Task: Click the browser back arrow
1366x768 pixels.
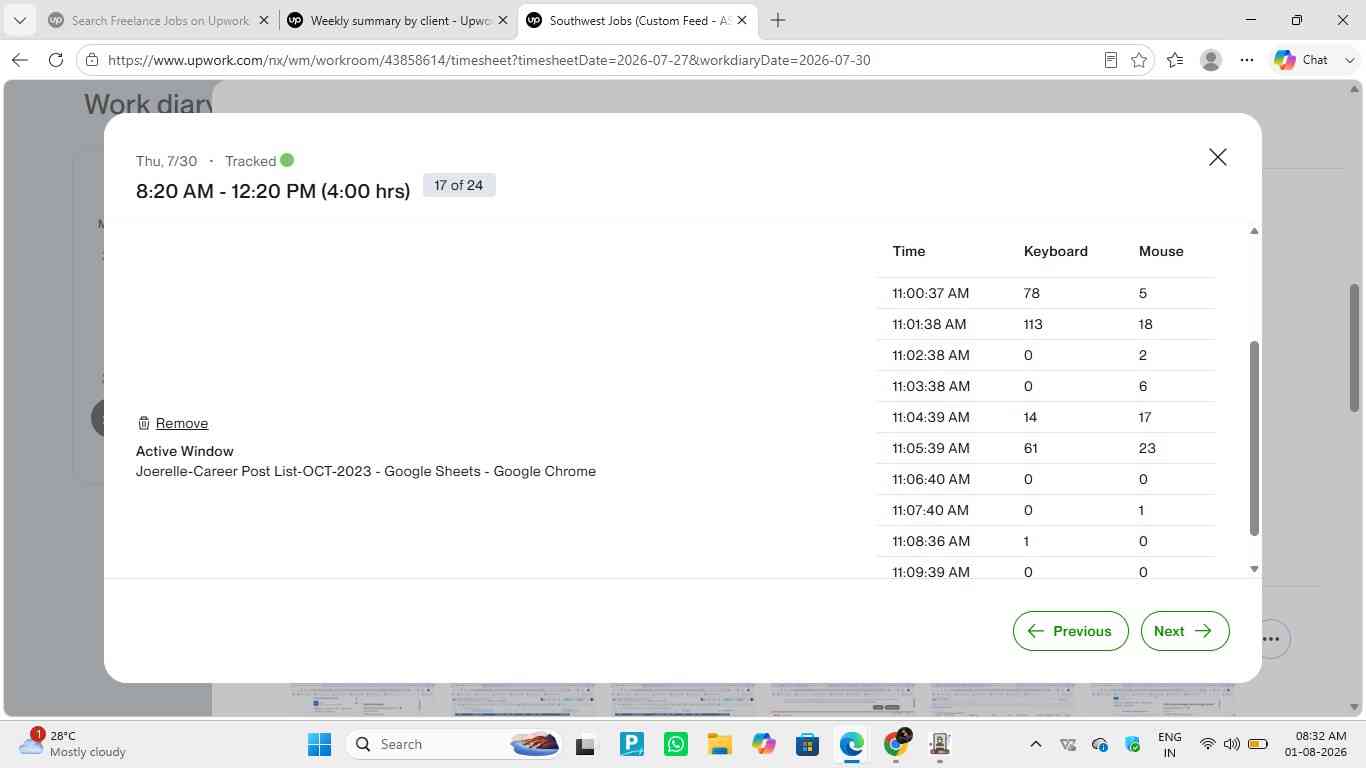Action: 20,60
